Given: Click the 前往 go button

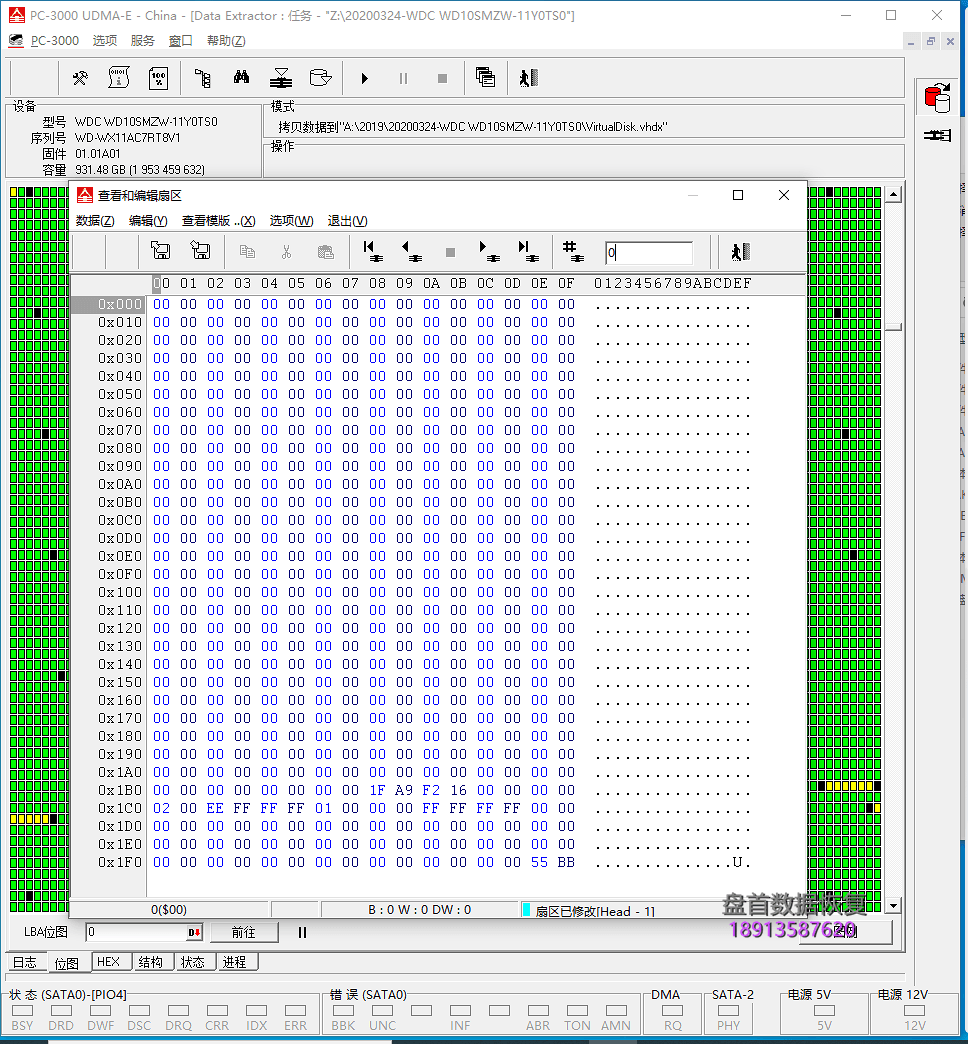Looking at the screenshot, I should point(244,932).
